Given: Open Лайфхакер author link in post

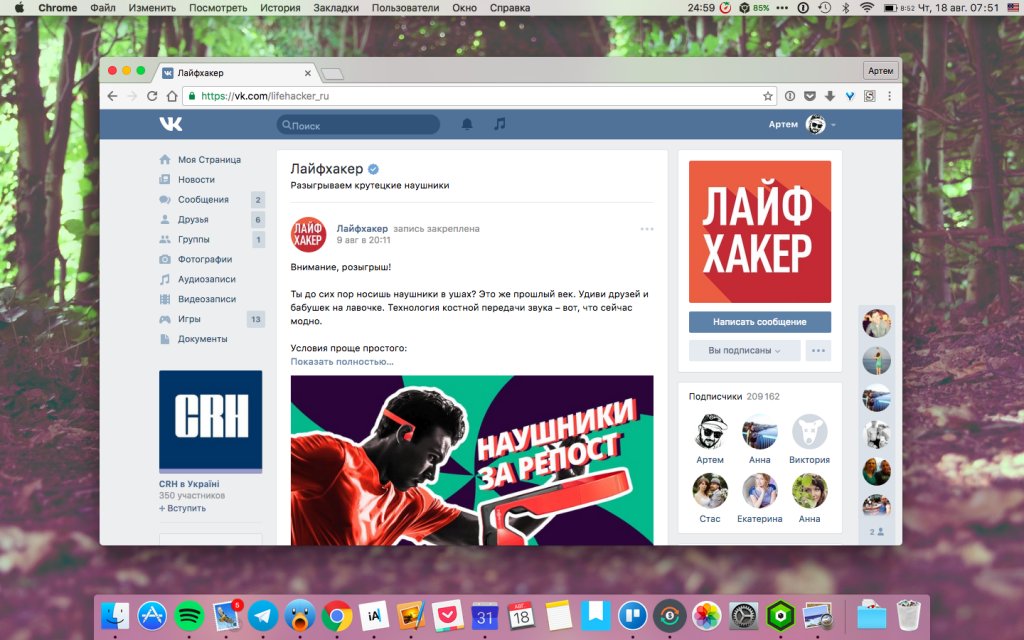Looking at the screenshot, I should point(362,229).
